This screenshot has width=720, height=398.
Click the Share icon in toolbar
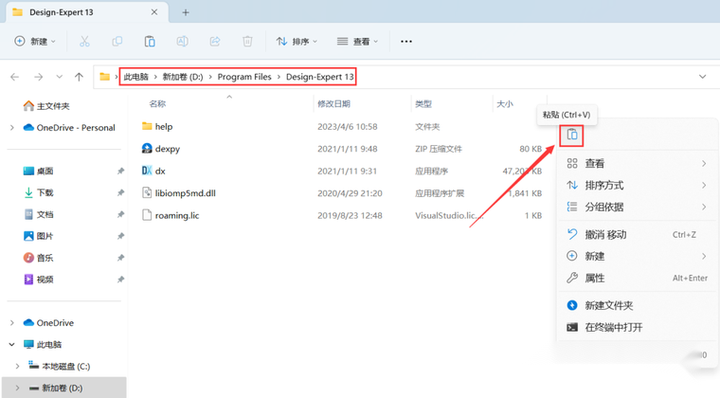(215, 41)
